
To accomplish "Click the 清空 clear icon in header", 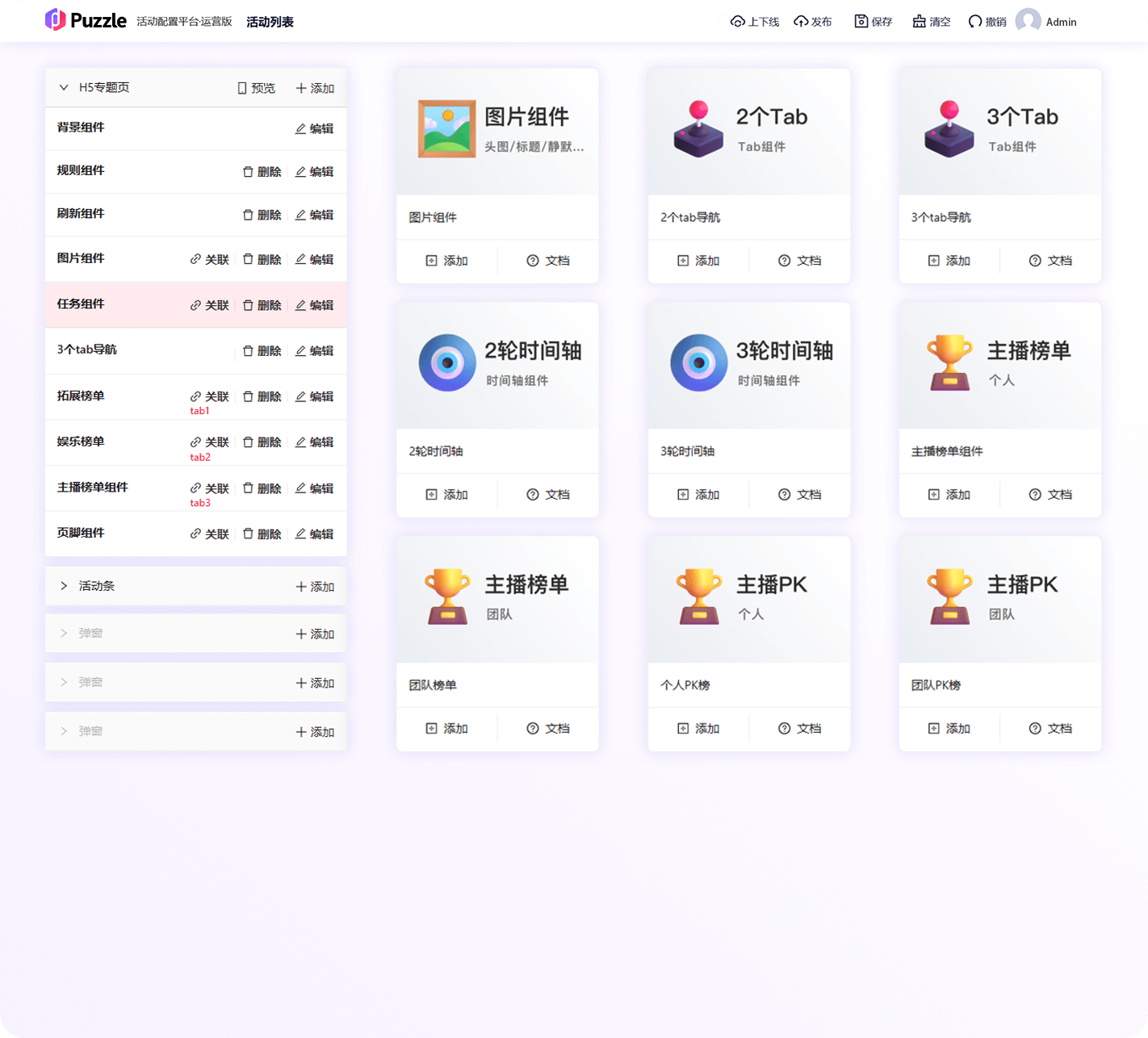I will 919,22.
